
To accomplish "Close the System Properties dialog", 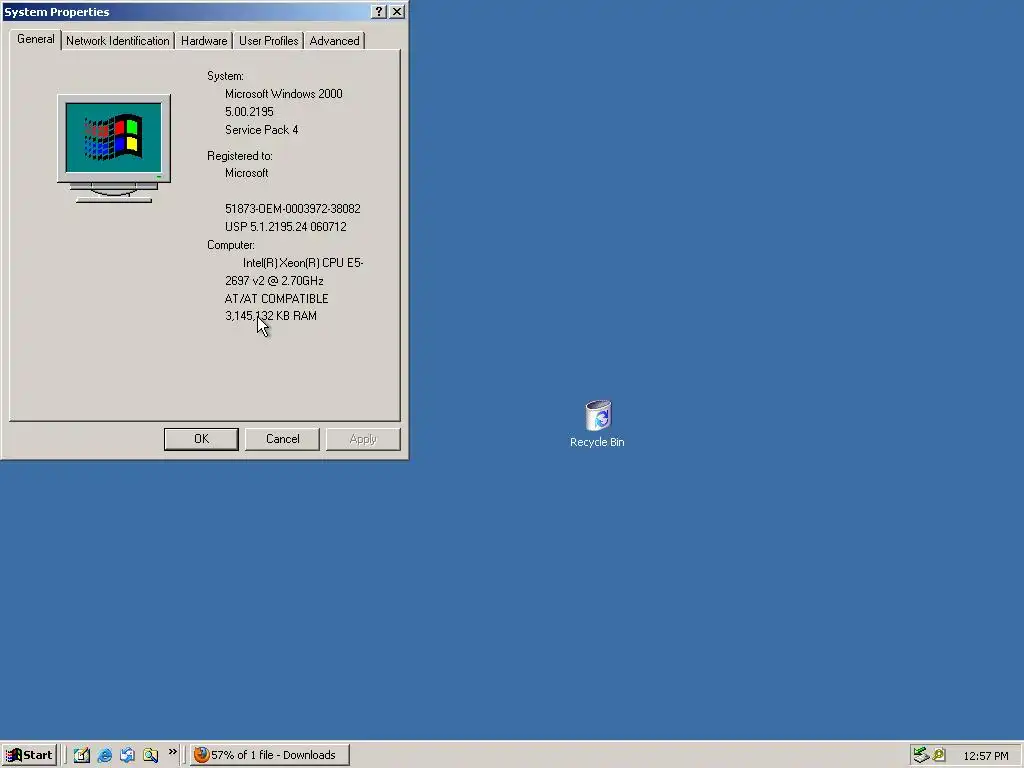I will [397, 12].
